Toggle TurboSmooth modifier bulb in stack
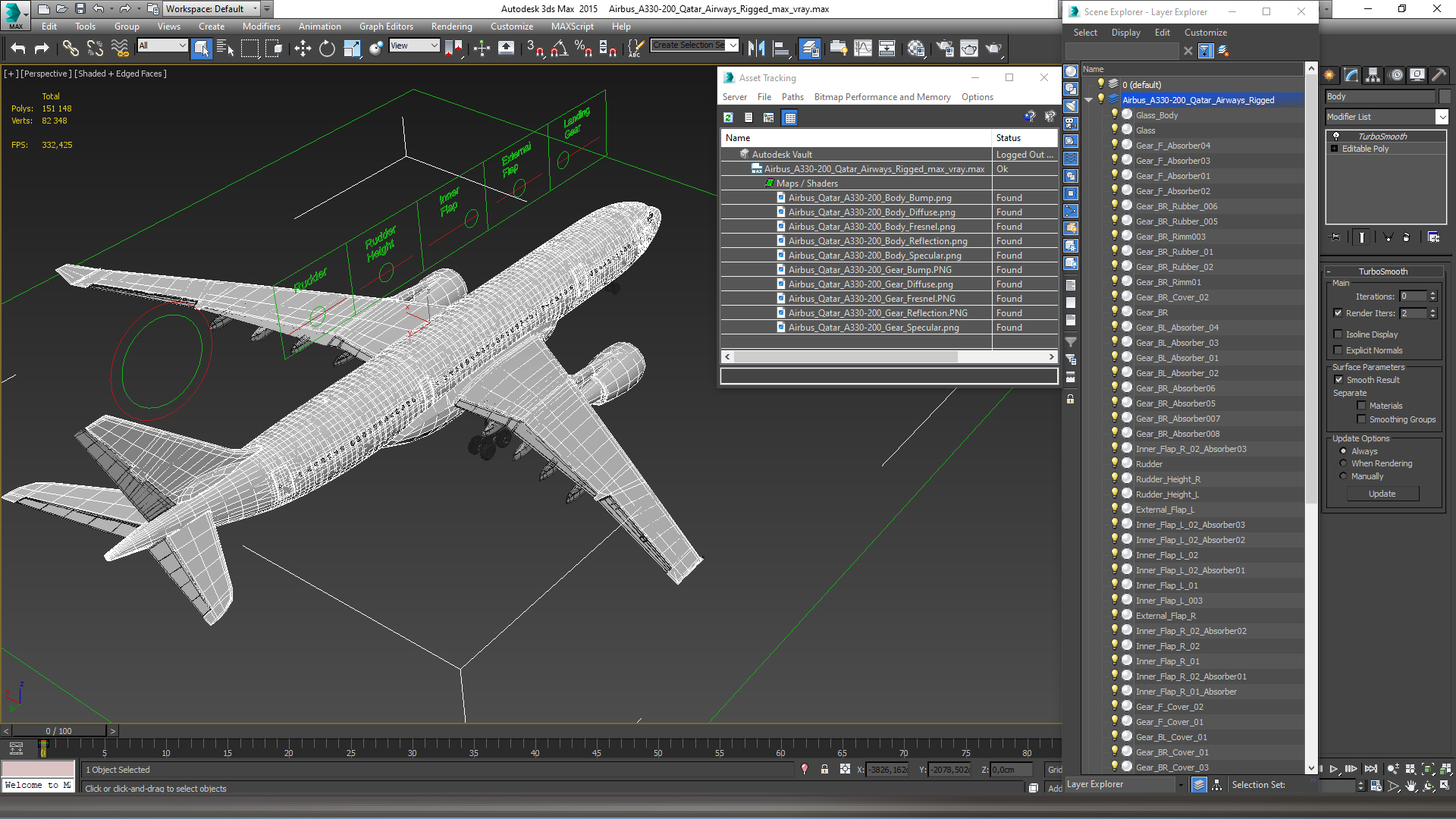 pos(1336,136)
